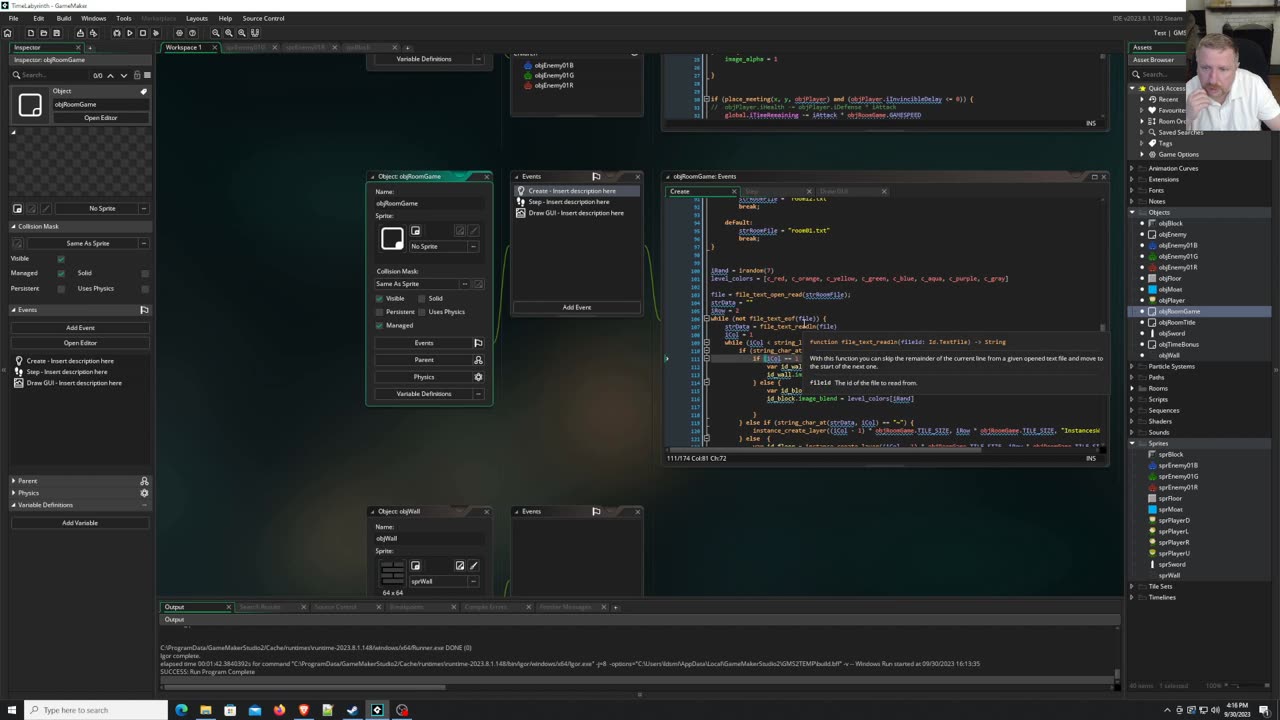Toggle Uses Physics checkbox in Inspector
The height and width of the screenshot is (720, 1280).
(x=145, y=288)
